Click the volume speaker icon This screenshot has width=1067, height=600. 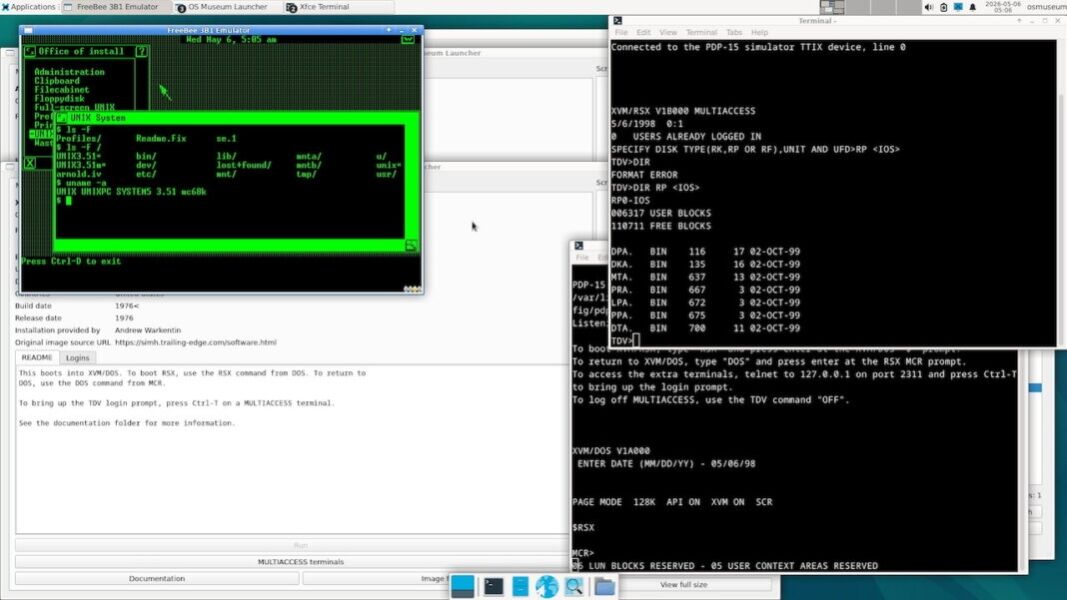(929, 7)
